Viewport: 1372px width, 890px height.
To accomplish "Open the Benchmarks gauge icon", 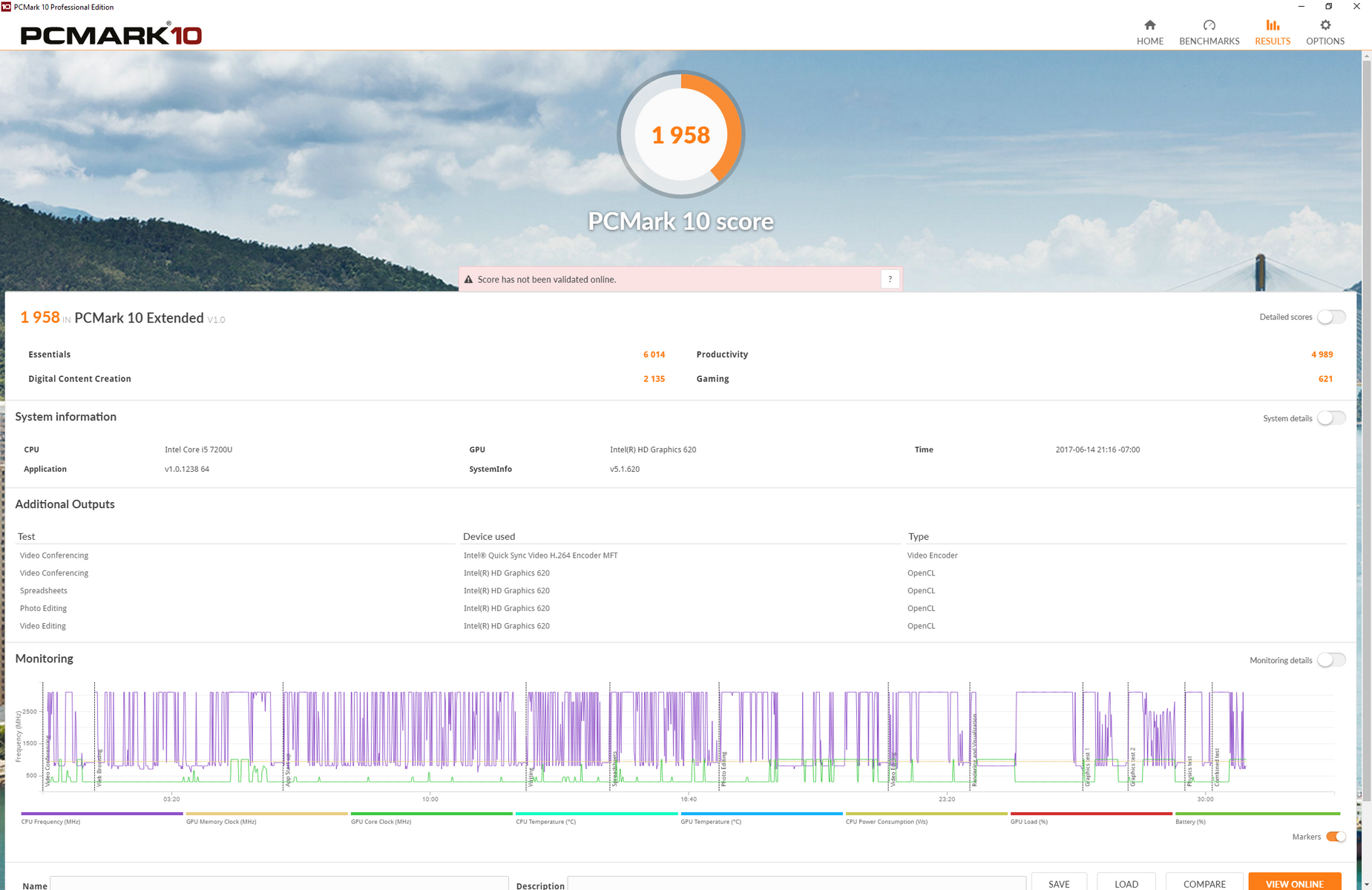I will 1209,25.
